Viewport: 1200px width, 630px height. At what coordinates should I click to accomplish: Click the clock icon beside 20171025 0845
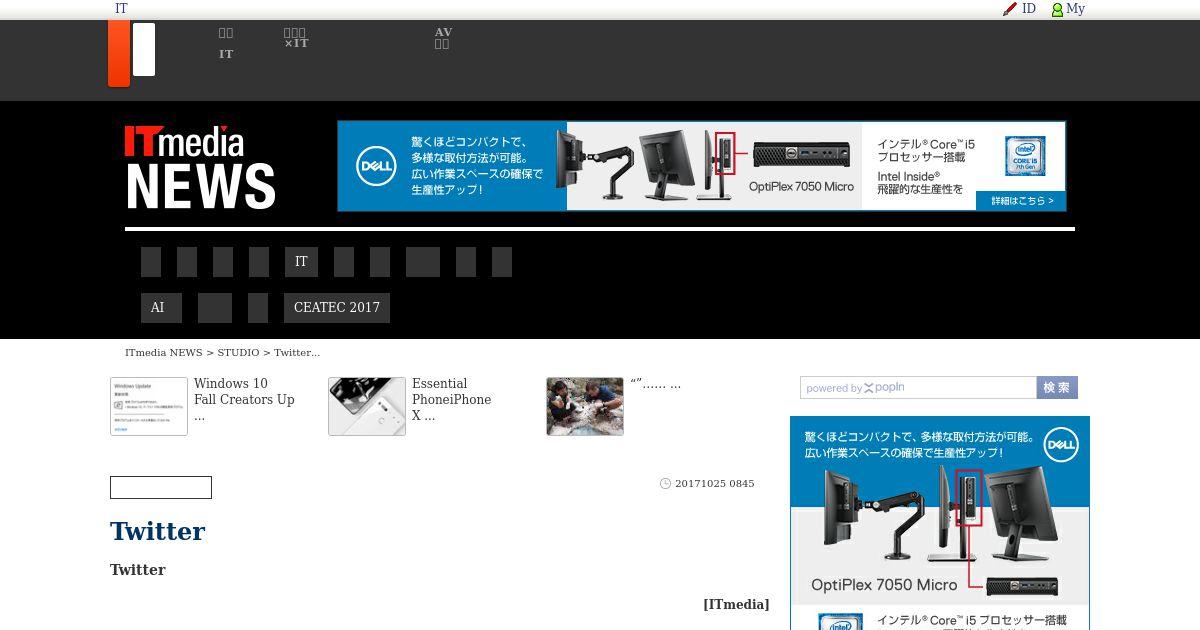[x=665, y=484]
